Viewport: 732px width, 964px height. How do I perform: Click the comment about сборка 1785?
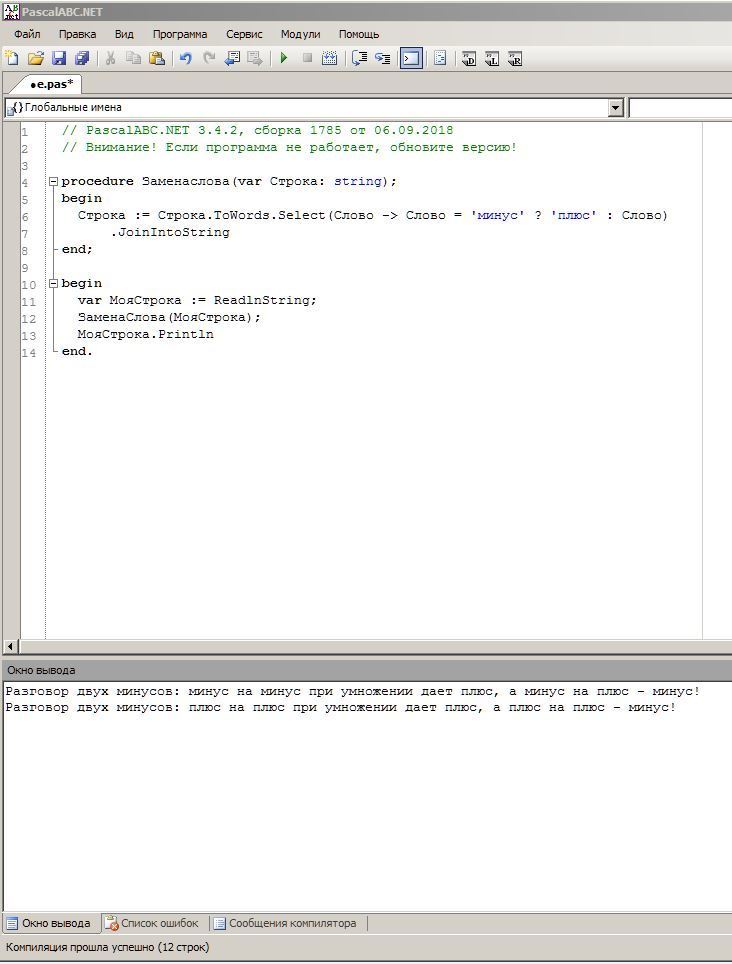coord(258,130)
